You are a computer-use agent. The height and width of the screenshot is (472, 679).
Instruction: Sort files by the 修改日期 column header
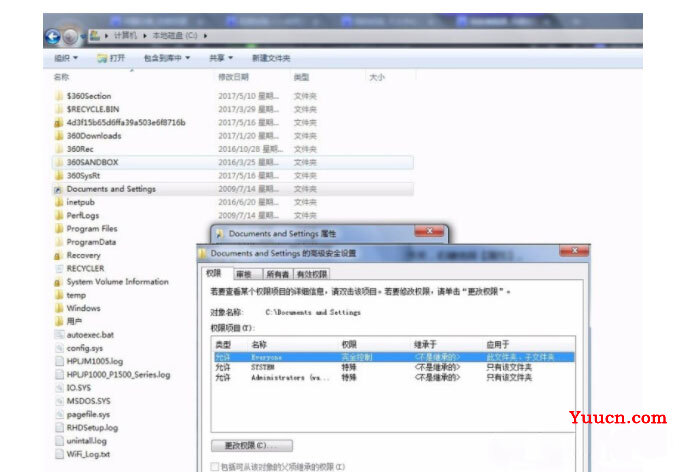(x=233, y=77)
